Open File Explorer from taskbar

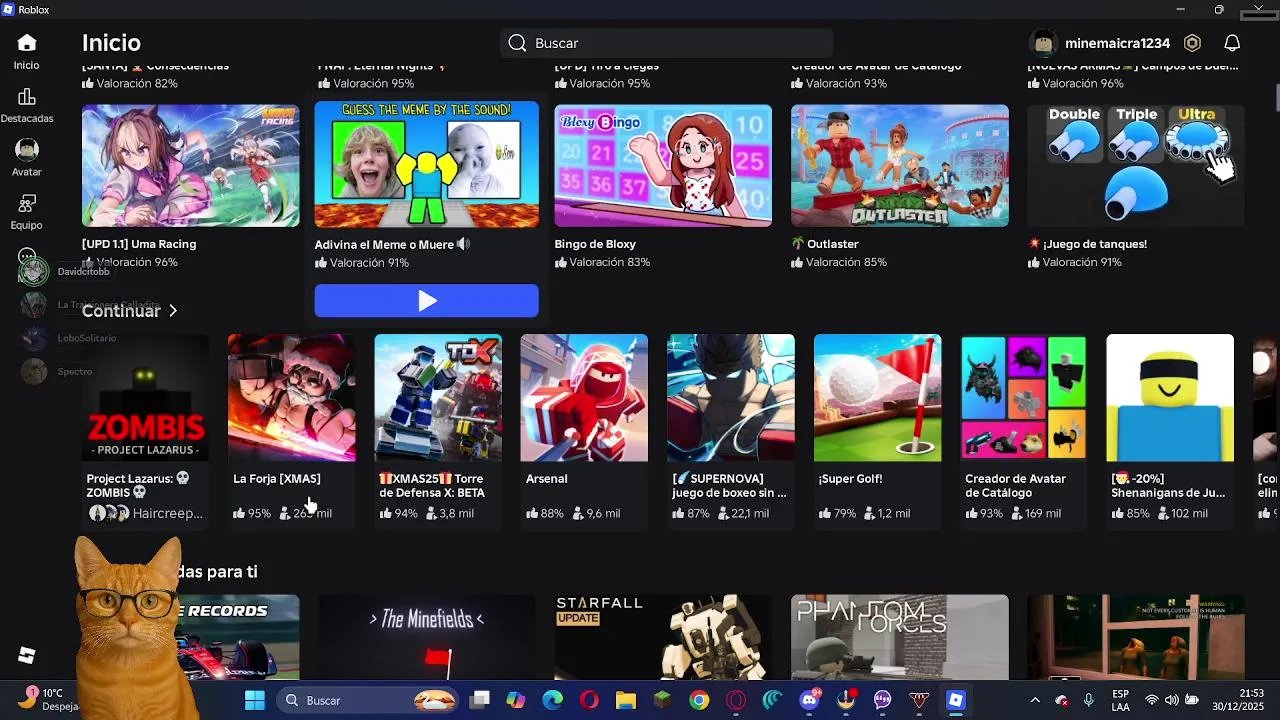[625, 700]
